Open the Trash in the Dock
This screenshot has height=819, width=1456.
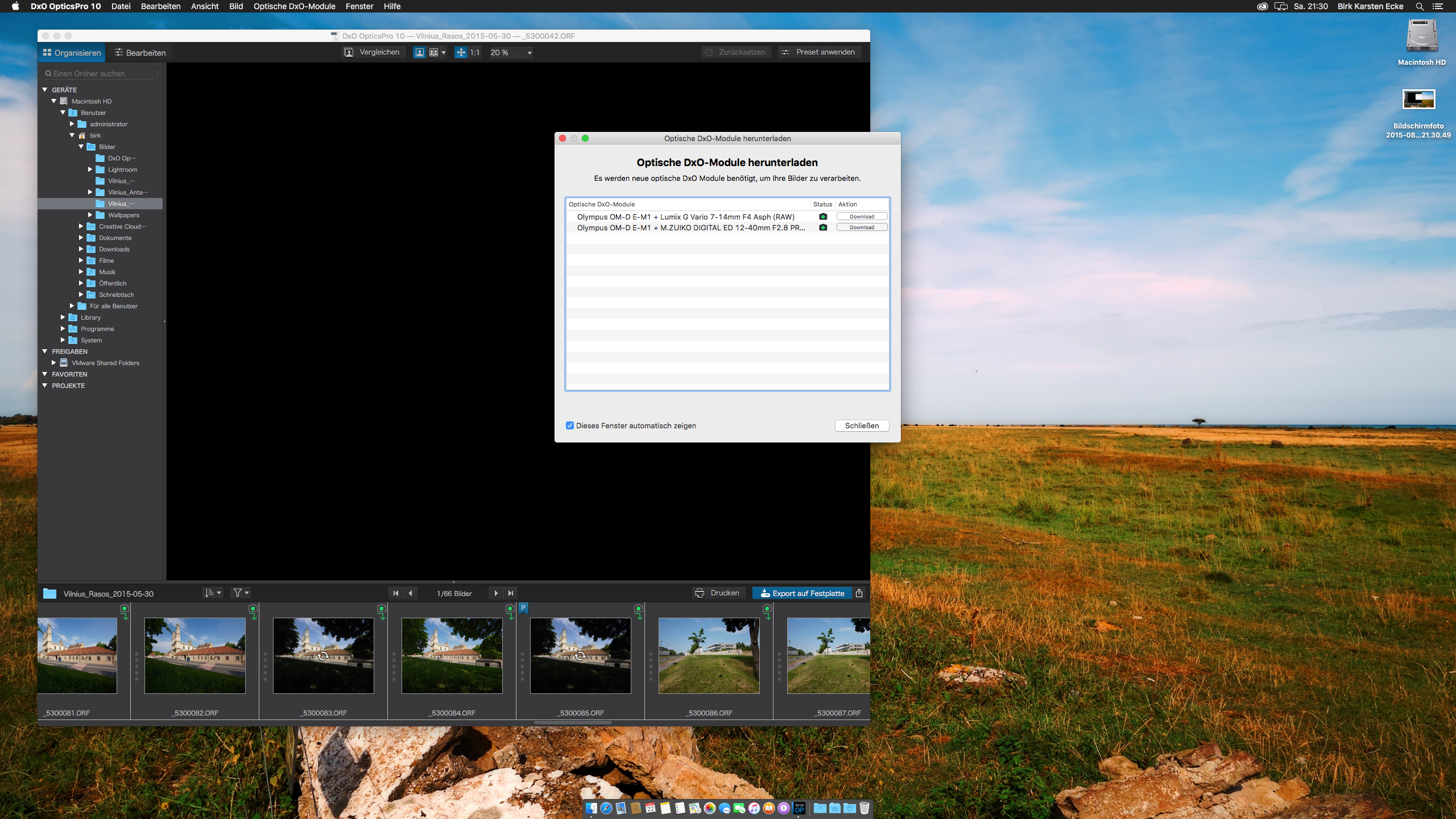[x=864, y=808]
